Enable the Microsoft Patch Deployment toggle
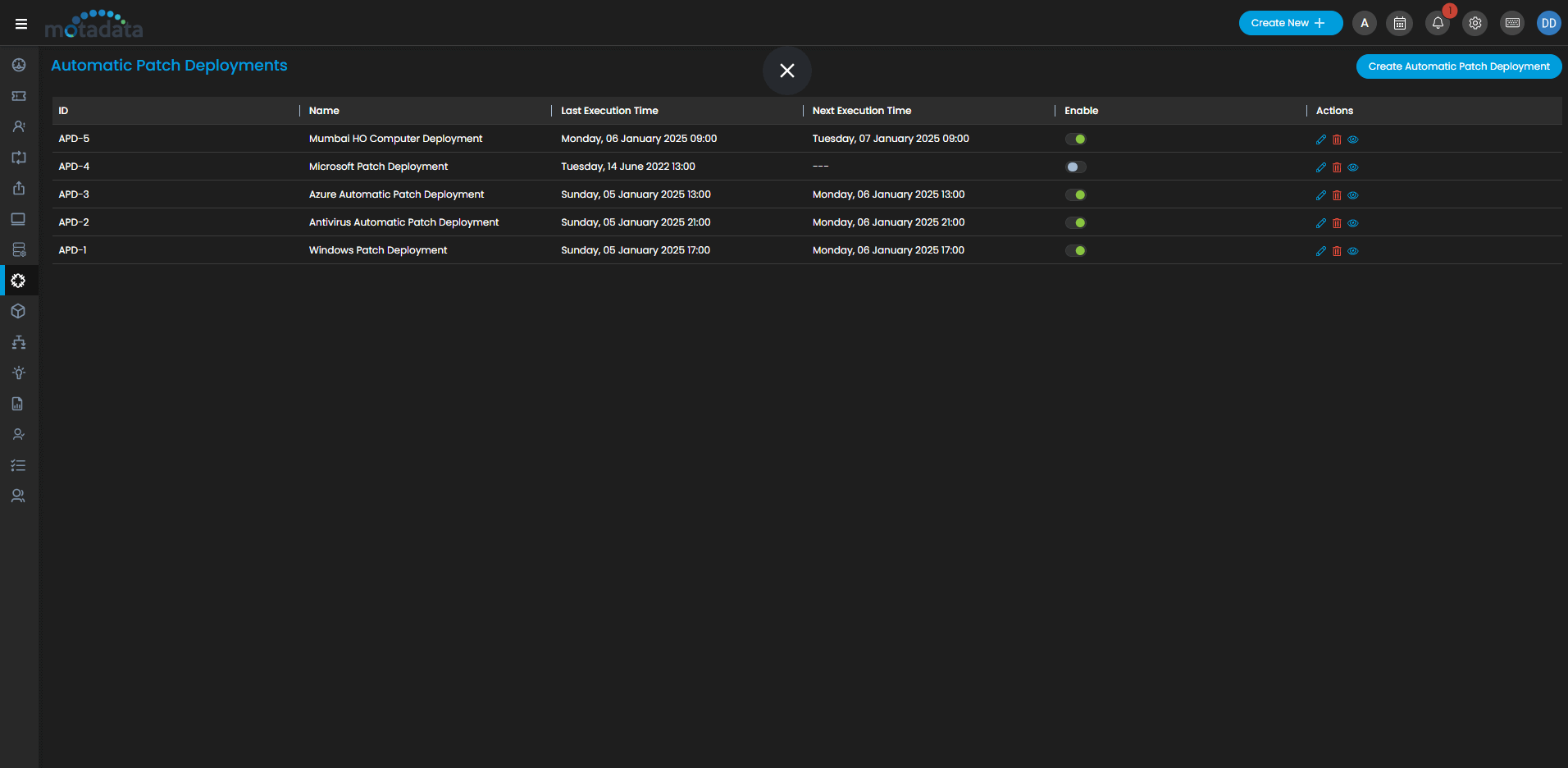 pos(1076,167)
